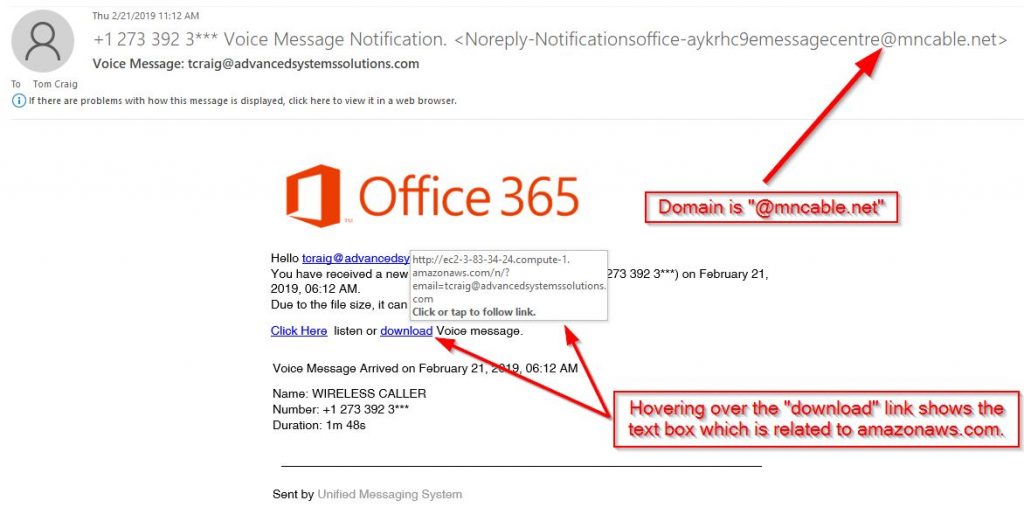Image resolution: width=1024 pixels, height=521 pixels.
Task: Click the text 'Duration: 1m 48s'
Action: tap(319, 425)
